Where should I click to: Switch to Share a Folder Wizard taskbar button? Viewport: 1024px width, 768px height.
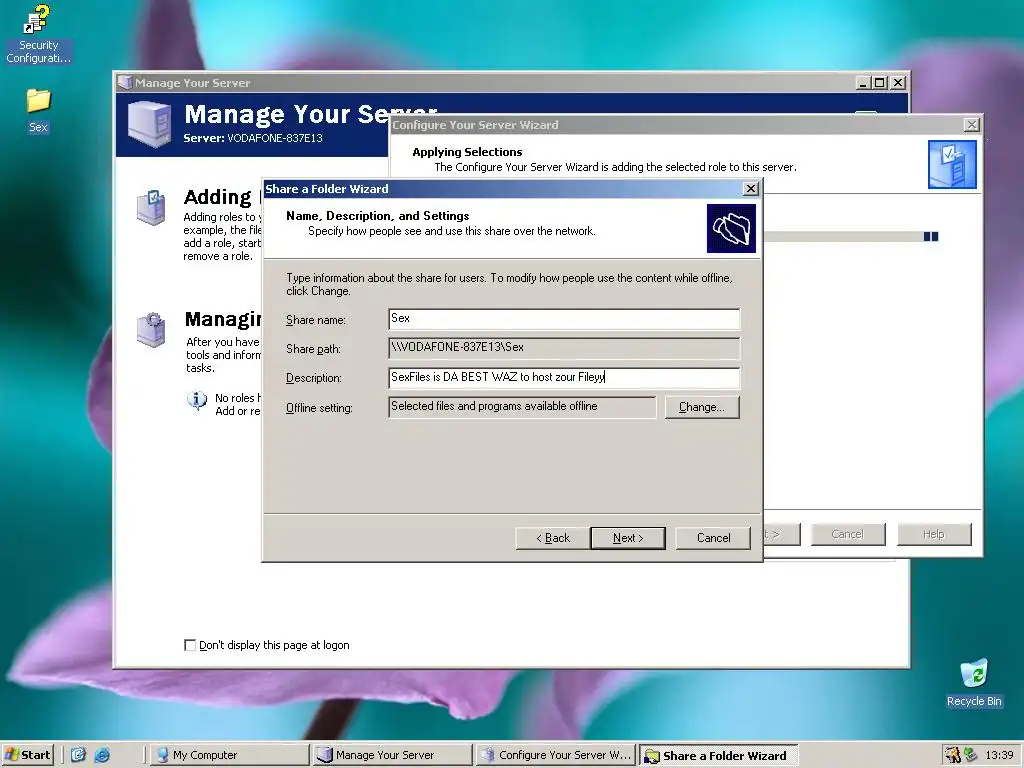tap(718, 756)
